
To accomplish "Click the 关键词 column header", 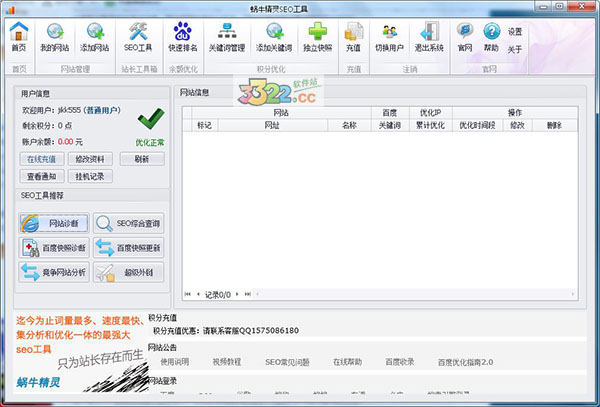I will pos(390,125).
